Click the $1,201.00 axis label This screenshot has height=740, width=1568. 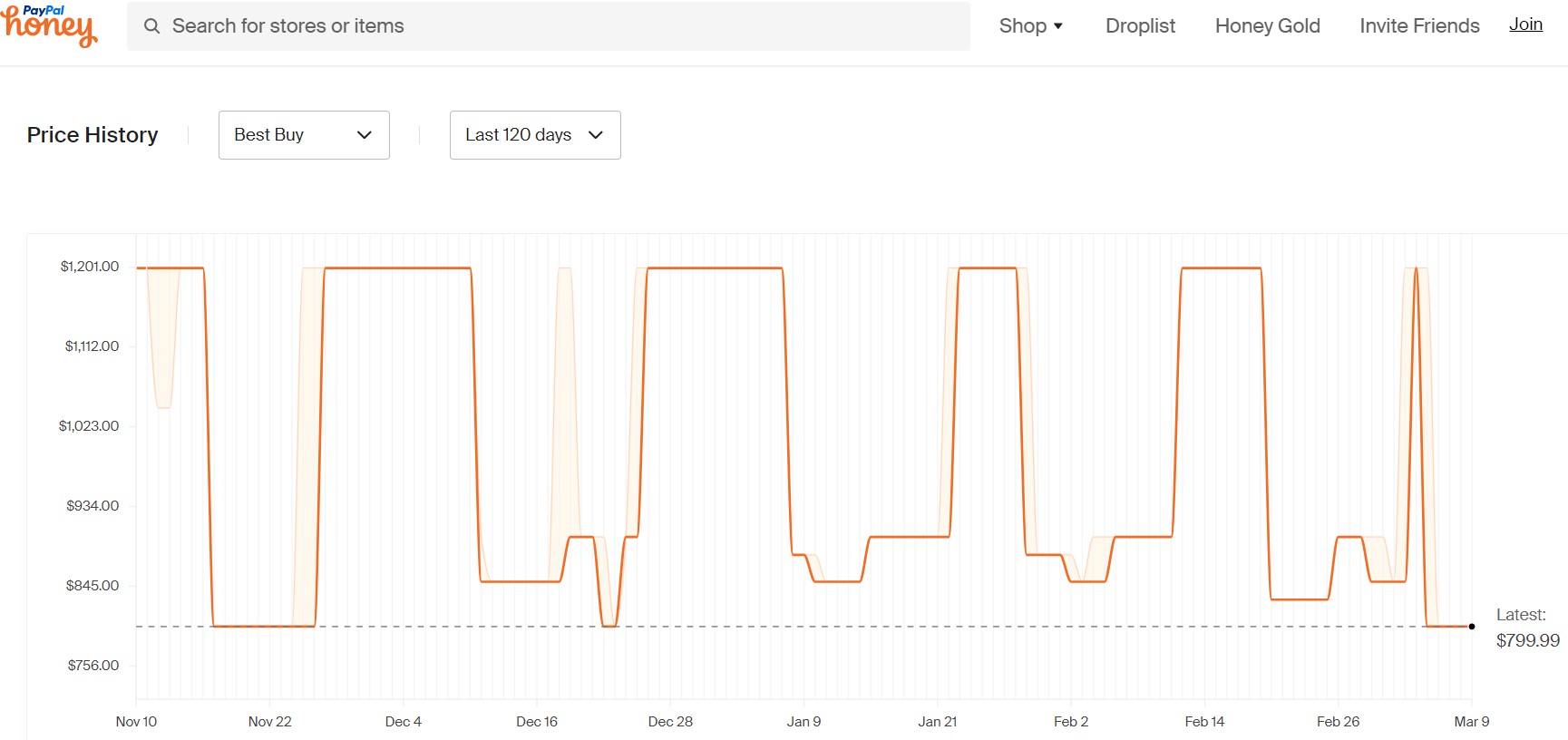[90, 267]
